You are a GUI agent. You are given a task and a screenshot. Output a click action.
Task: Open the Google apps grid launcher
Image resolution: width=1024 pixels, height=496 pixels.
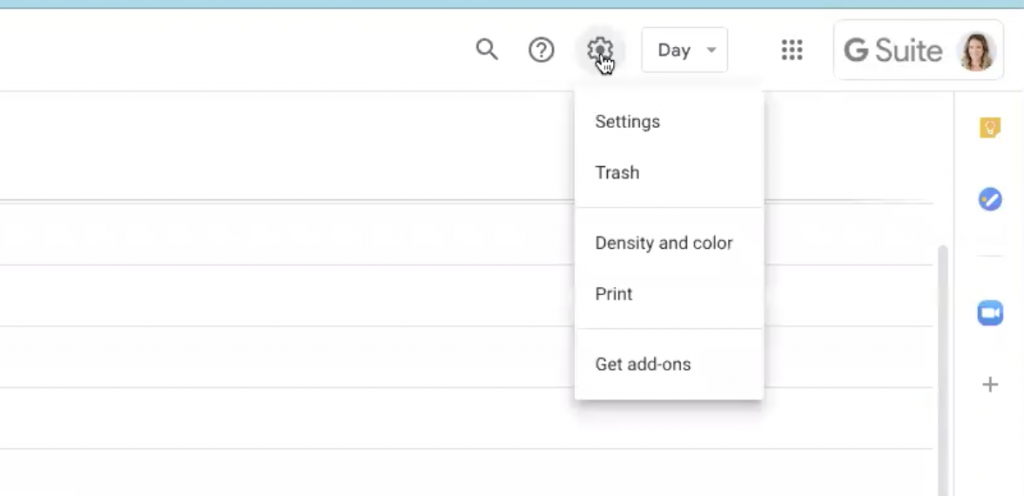coord(792,50)
